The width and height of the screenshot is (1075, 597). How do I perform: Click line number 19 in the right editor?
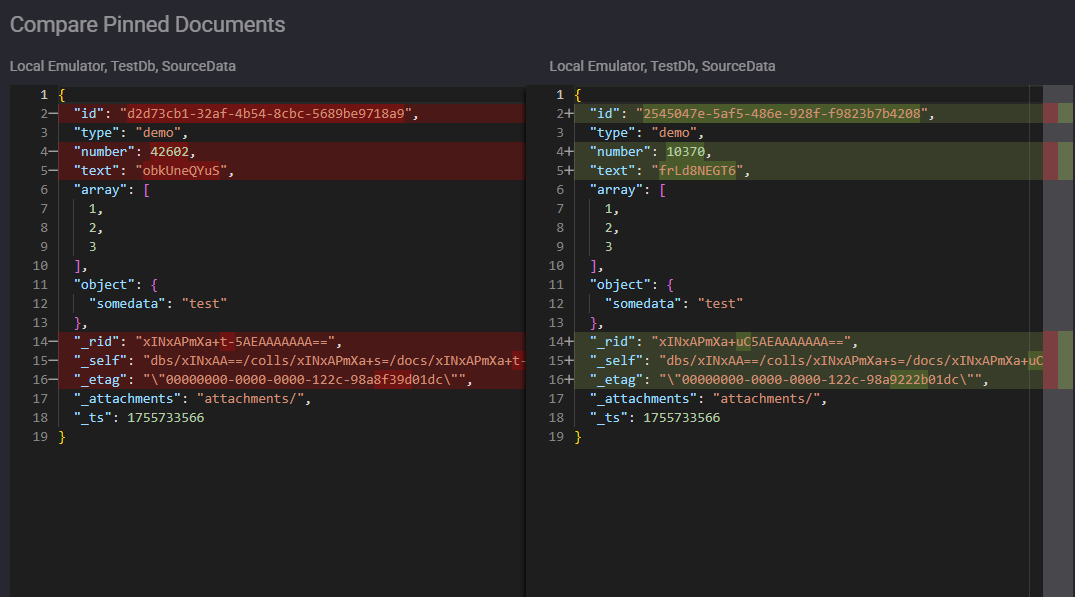click(556, 436)
